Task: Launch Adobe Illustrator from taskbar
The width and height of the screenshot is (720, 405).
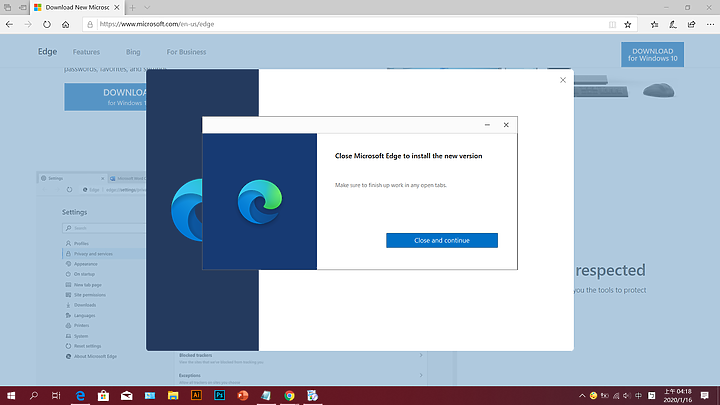Action: (196, 395)
